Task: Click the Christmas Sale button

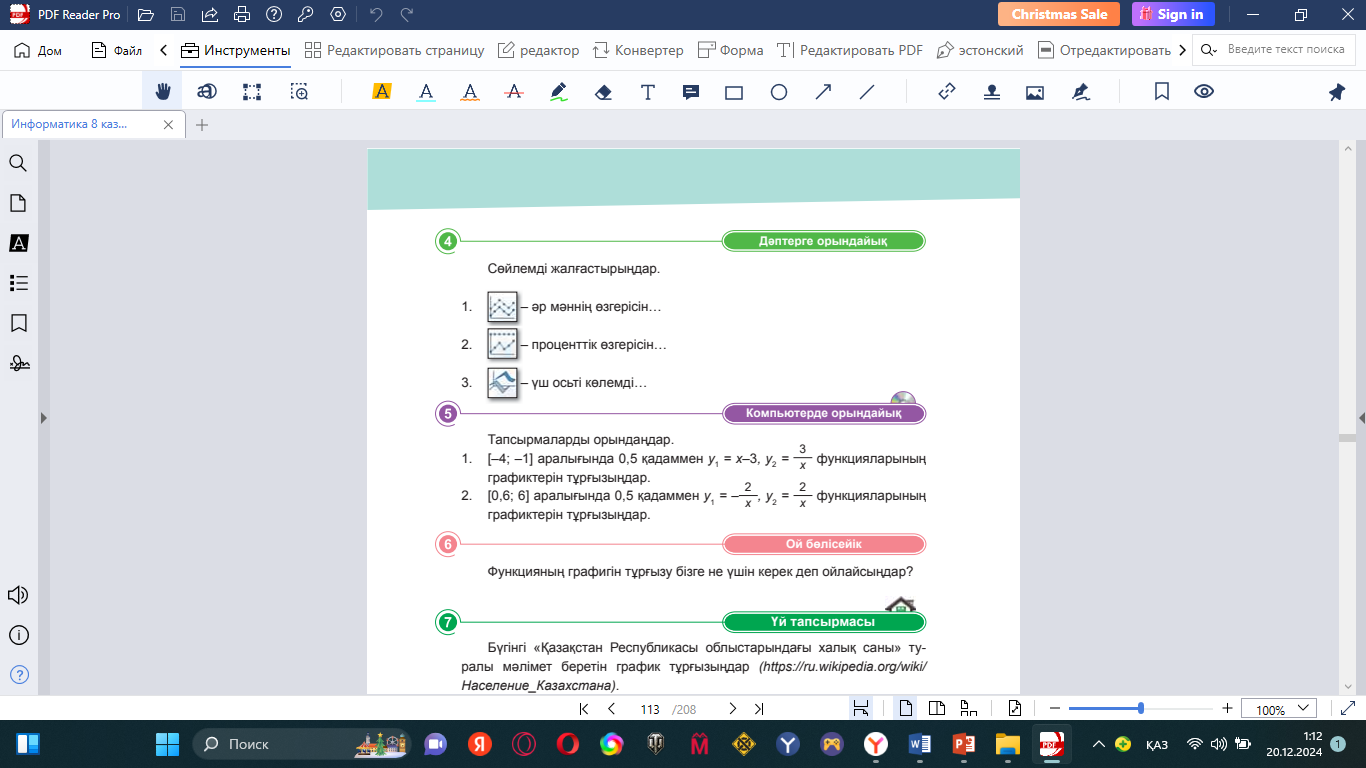Action: pos(1059,14)
